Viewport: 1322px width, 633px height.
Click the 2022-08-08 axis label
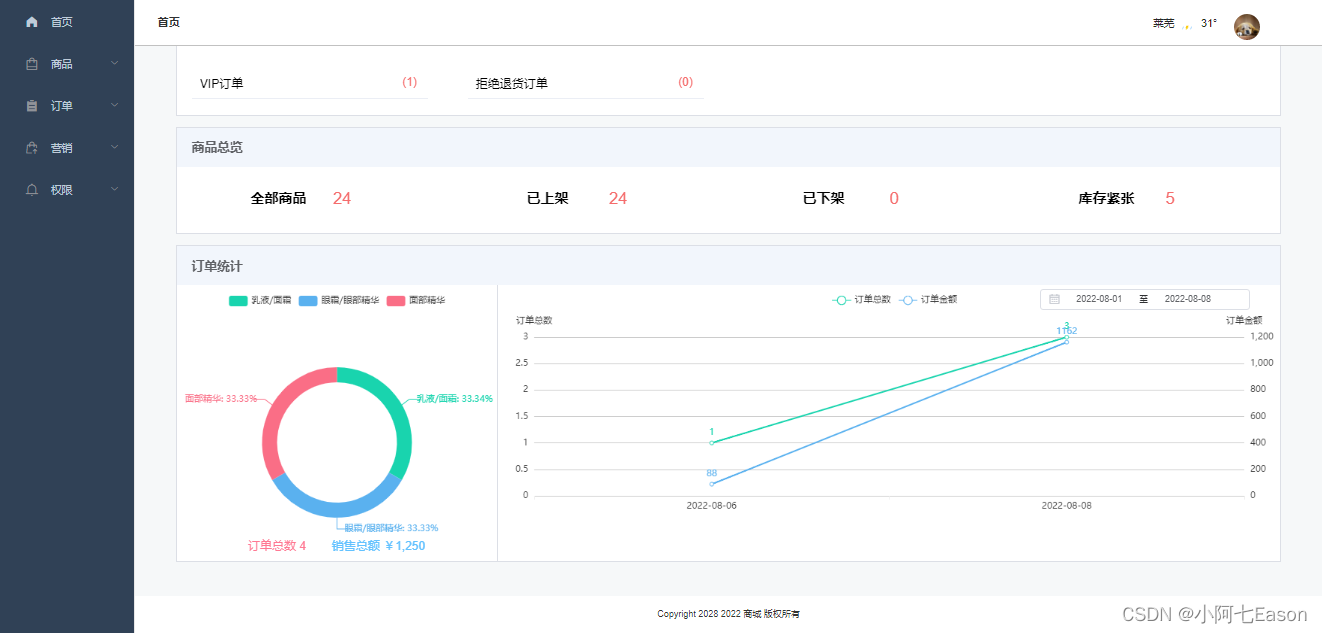tap(1066, 506)
